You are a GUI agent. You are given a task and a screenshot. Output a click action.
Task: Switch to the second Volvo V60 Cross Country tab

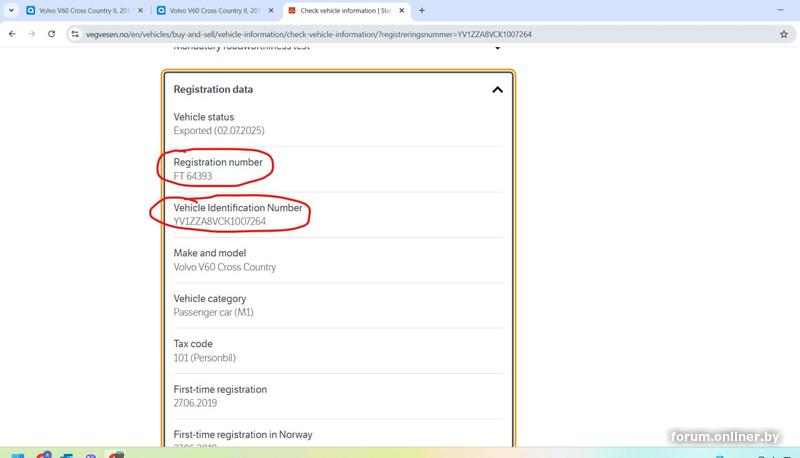[x=215, y=10]
